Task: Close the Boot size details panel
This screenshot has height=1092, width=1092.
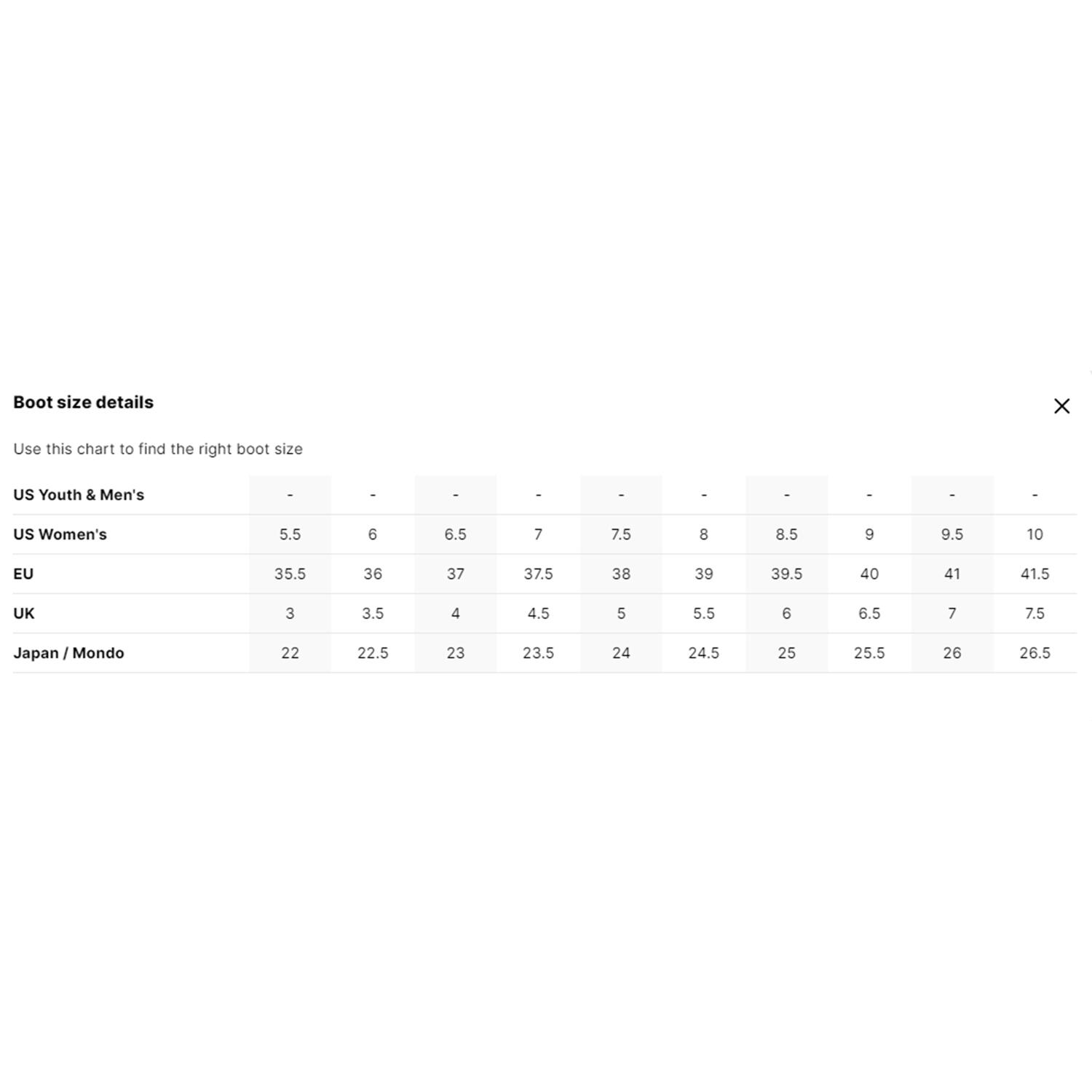Action: pyautogui.click(x=1061, y=406)
